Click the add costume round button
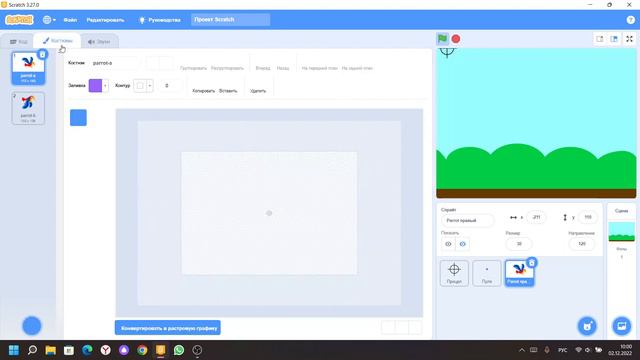 click(x=31, y=326)
